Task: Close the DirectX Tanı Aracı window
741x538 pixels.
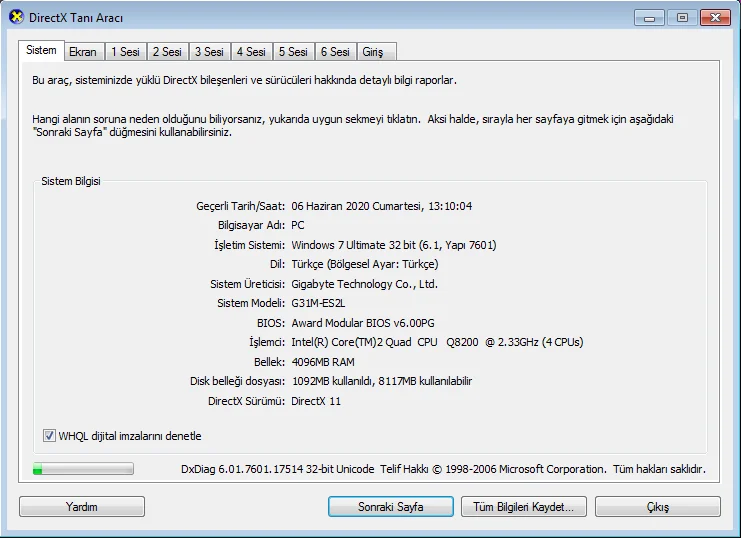Action: coord(715,18)
